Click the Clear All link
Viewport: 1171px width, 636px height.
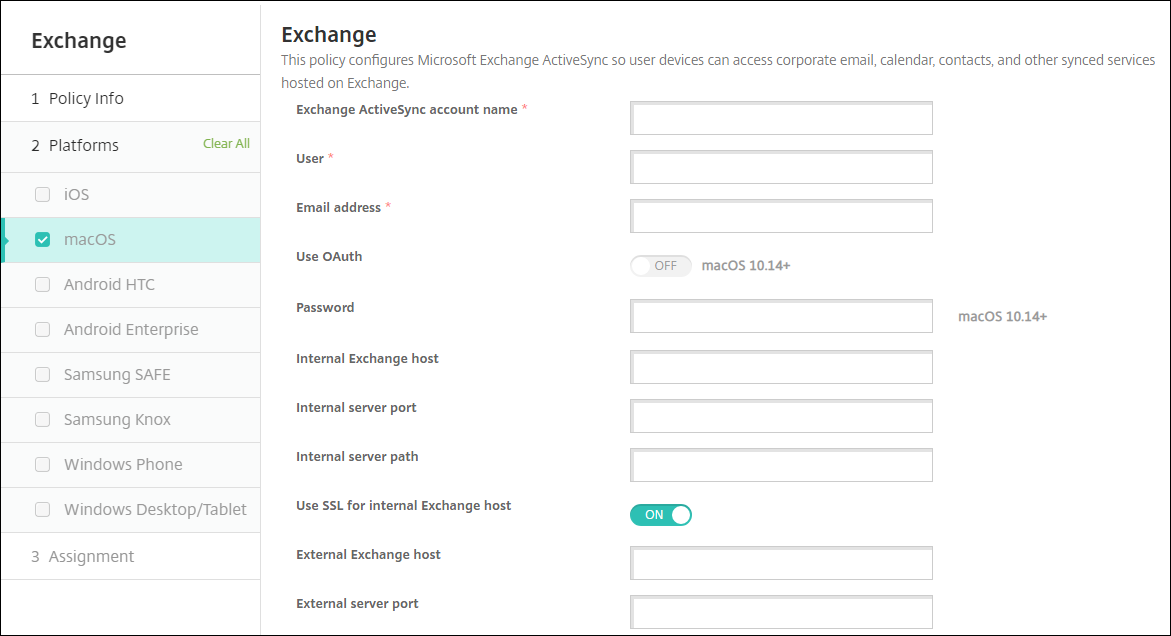tap(226, 144)
